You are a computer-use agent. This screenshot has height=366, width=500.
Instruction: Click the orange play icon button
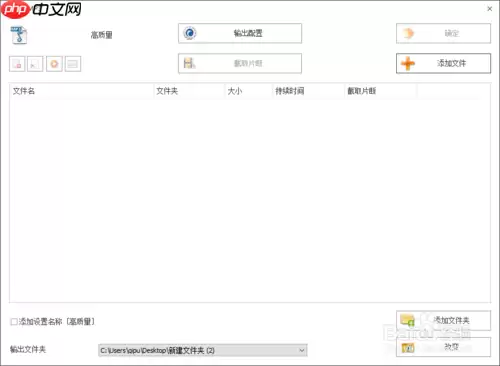pyautogui.click(x=54, y=64)
